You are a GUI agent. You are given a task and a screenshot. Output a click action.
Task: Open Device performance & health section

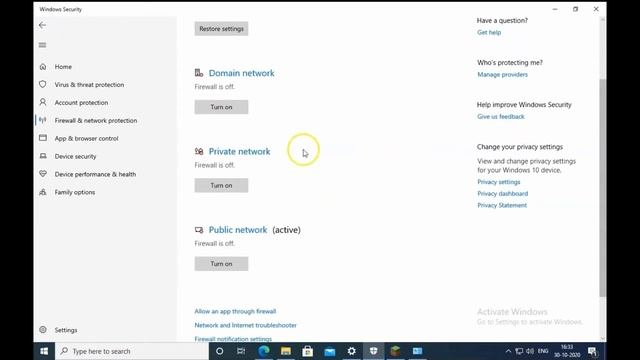click(x=96, y=174)
